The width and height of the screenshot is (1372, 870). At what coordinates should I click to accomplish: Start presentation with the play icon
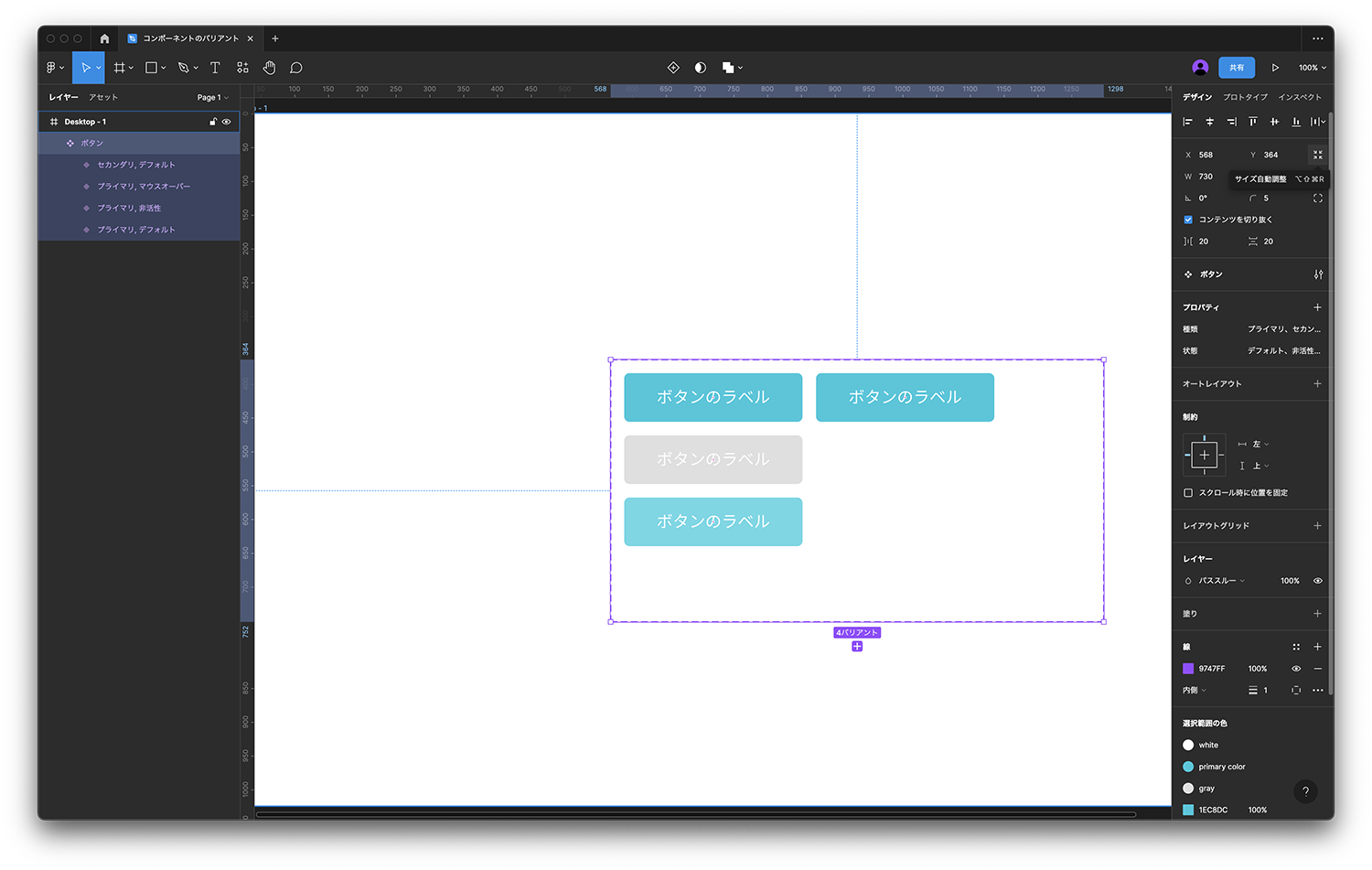point(1275,68)
